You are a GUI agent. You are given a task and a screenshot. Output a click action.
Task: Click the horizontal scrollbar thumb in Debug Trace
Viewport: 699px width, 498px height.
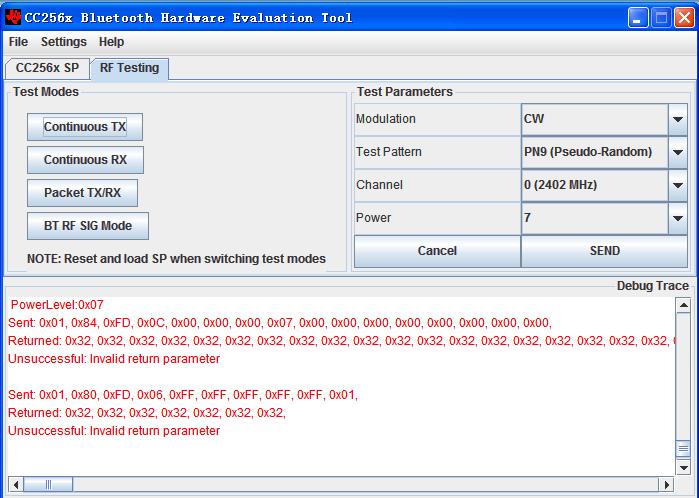click(48, 484)
